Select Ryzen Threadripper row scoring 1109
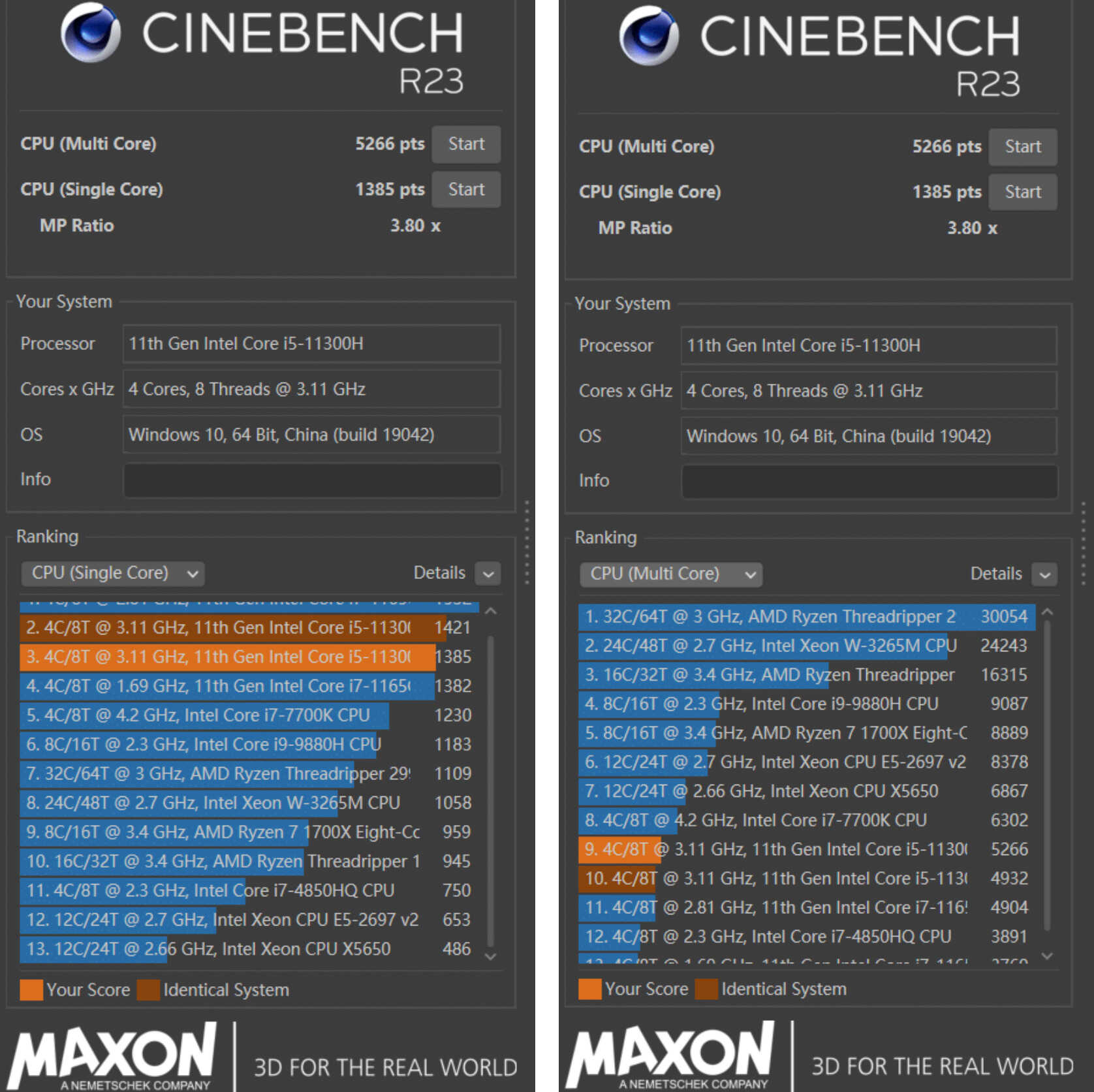 [249, 774]
